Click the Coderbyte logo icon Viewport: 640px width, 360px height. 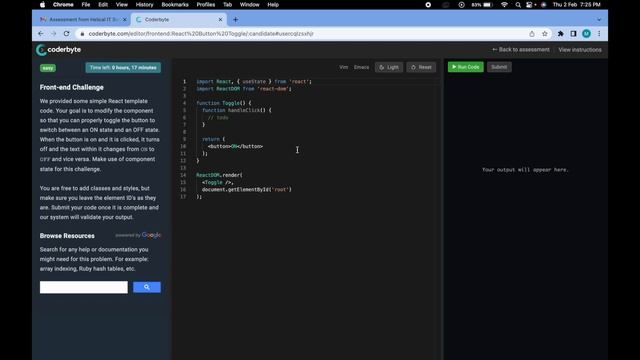coord(41,50)
